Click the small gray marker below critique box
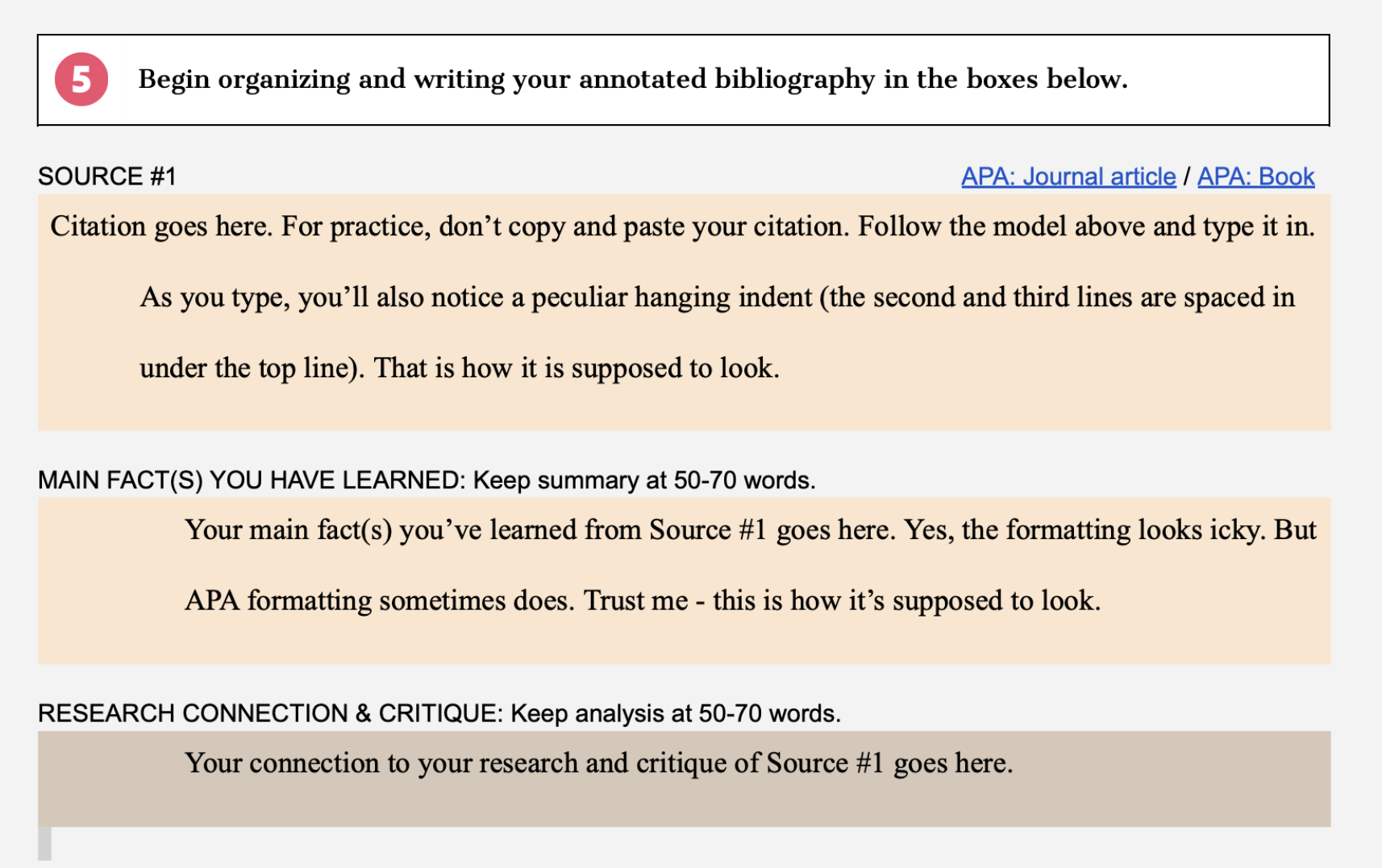Screen dimensions: 1382x868 pos(44,843)
